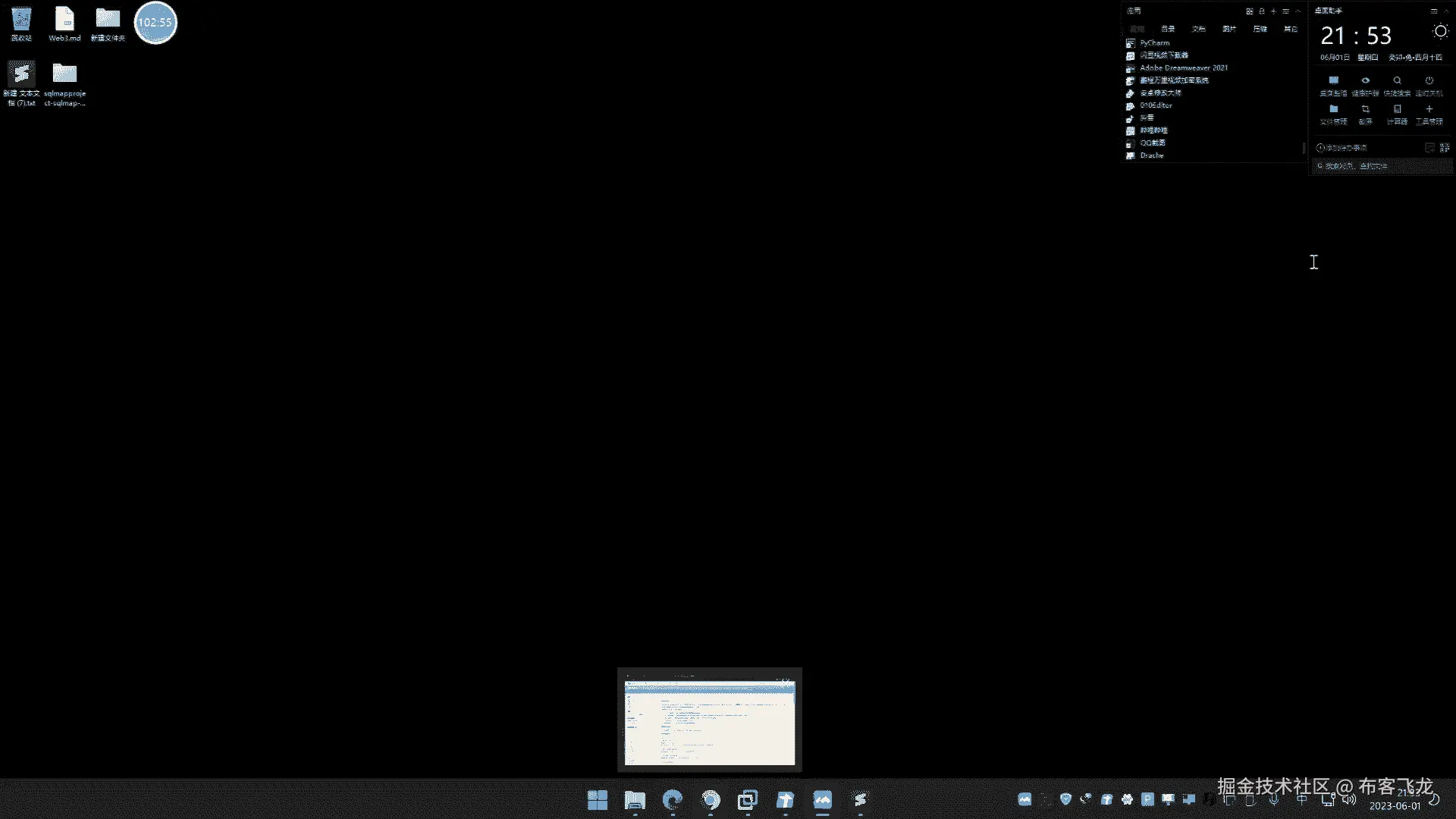The image size is (1456, 819).
Task: Open file manager folder widget icon
Action: [1333, 109]
